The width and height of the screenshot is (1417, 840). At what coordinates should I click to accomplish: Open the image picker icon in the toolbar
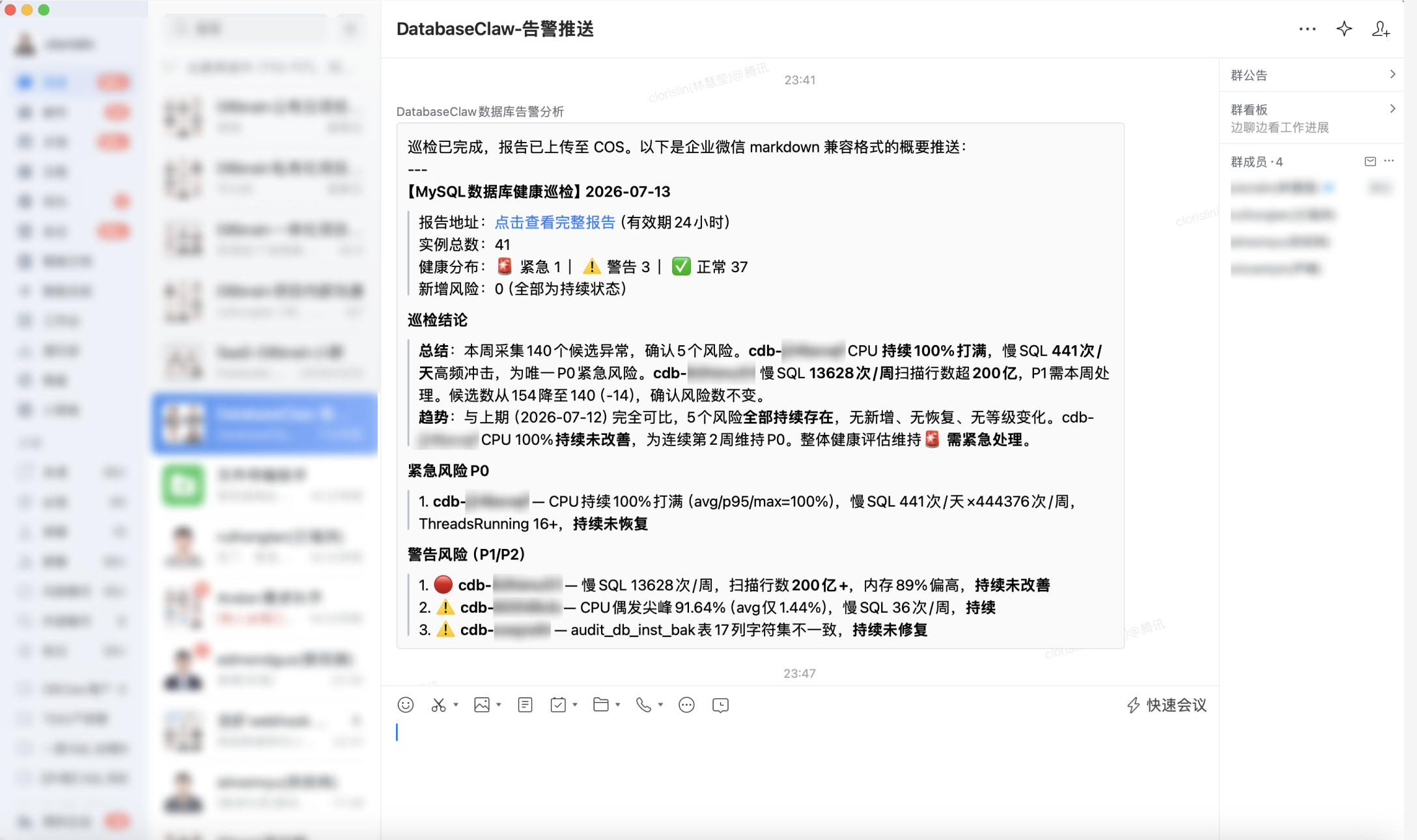tap(482, 705)
